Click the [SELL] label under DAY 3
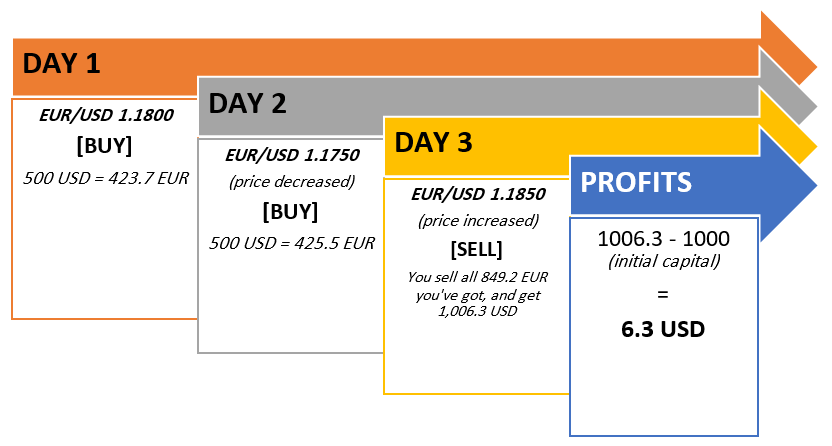This screenshot has height=446, width=832. (x=475, y=248)
